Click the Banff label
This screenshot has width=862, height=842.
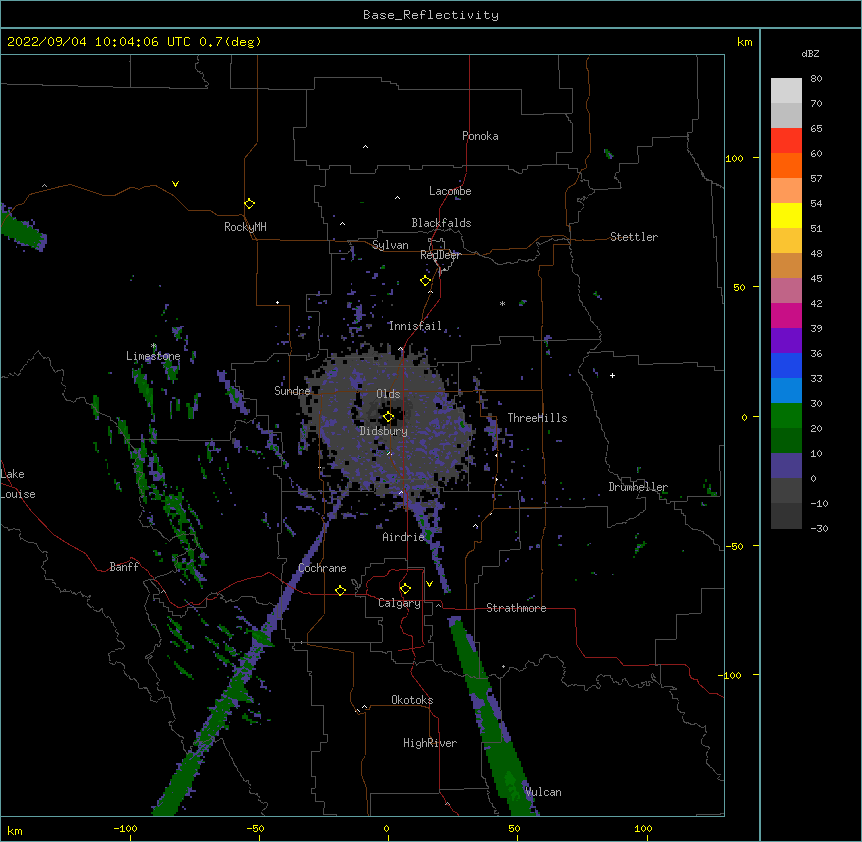[x=124, y=567]
